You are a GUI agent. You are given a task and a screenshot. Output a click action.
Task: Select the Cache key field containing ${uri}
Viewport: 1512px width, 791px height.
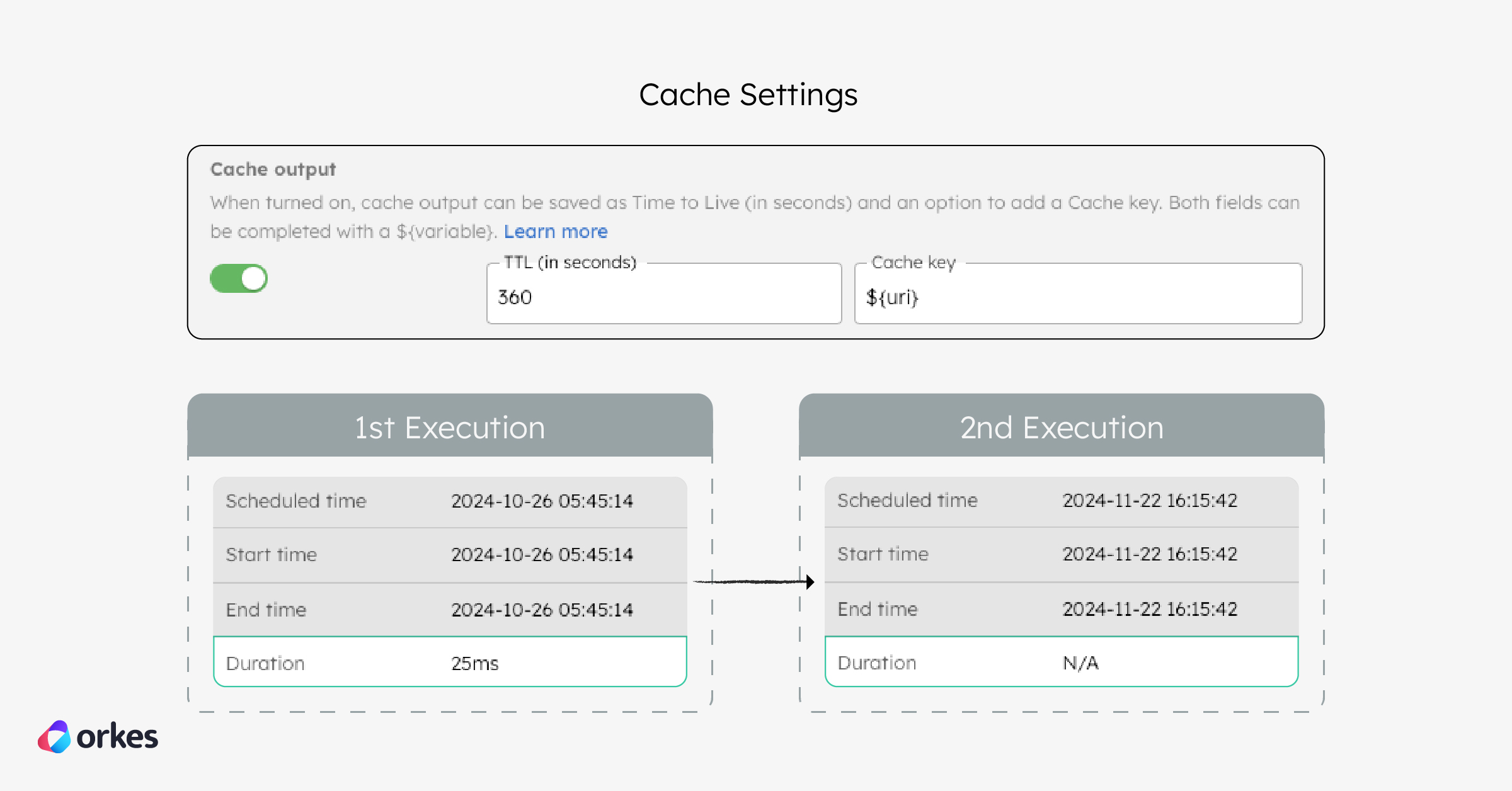1077,296
